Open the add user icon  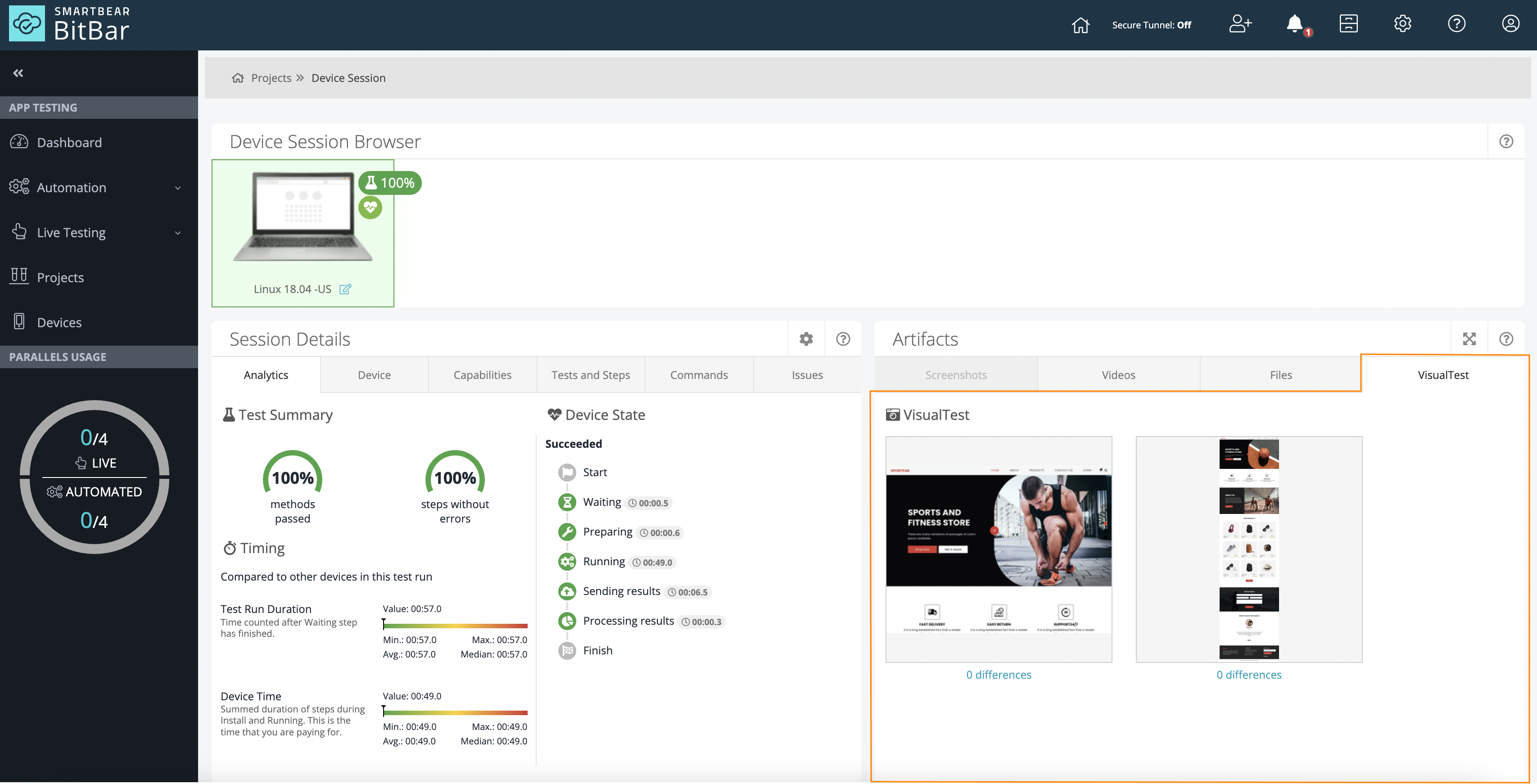click(1240, 24)
